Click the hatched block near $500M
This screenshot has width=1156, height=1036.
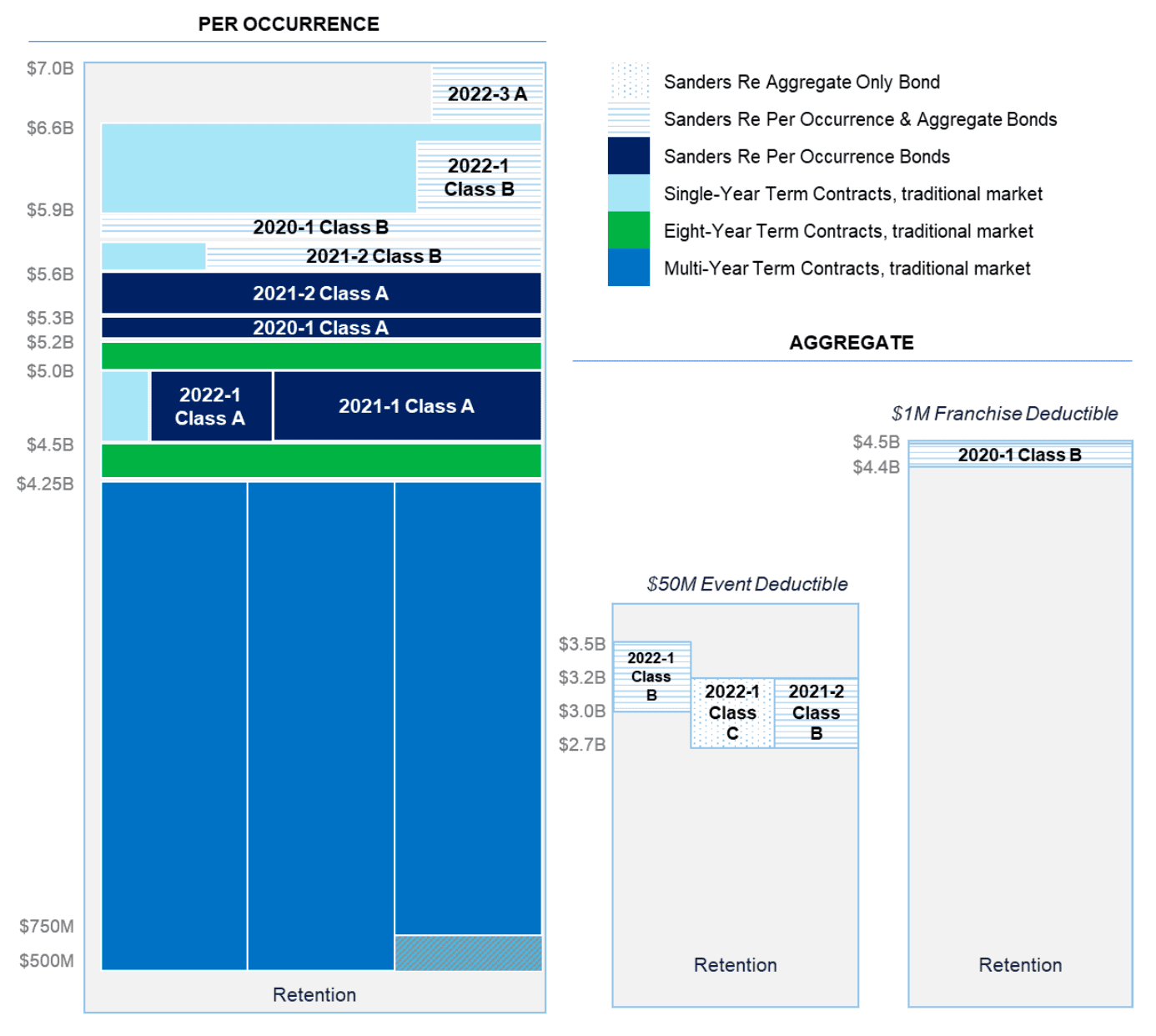[468, 953]
